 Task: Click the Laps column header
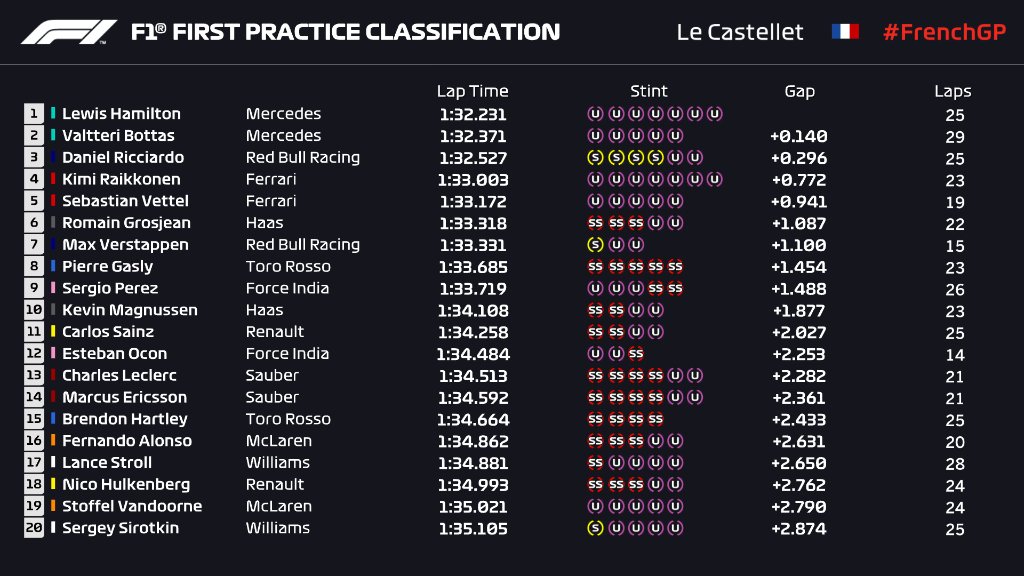[952, 91]
